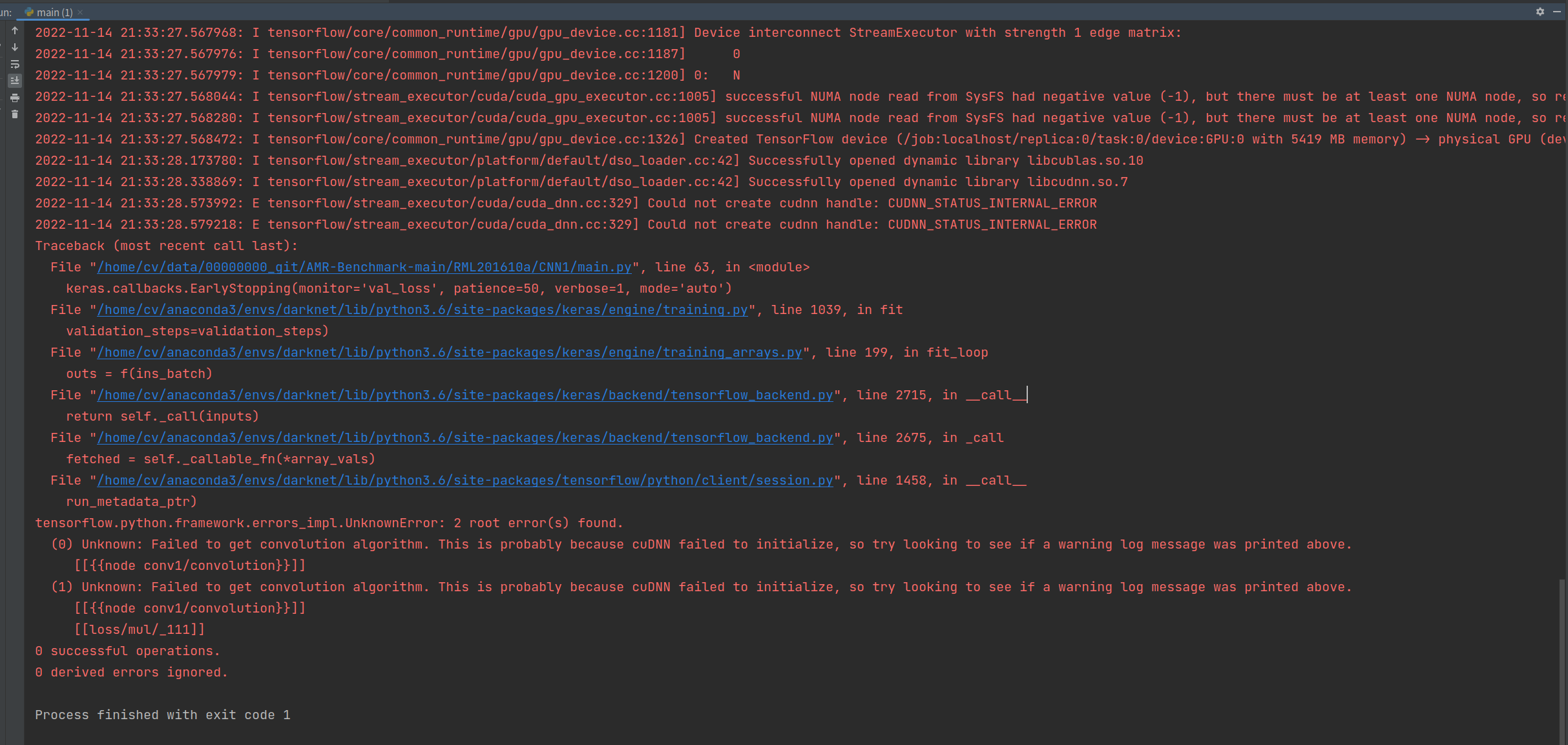
Task: Open the training_arrays.py traceback link
Action: pos(450,352)
